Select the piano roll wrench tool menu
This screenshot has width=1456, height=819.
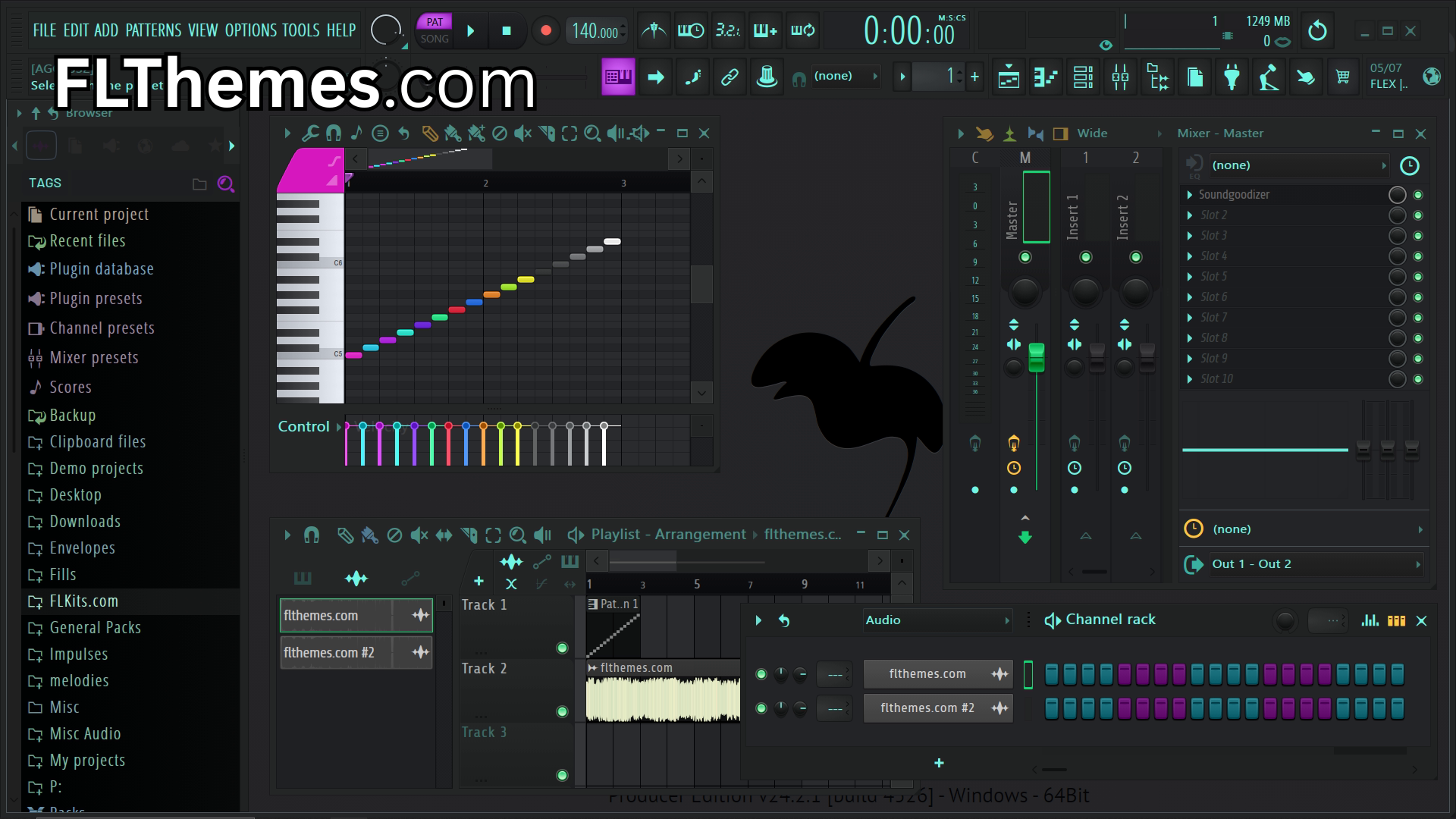[309, 133]
